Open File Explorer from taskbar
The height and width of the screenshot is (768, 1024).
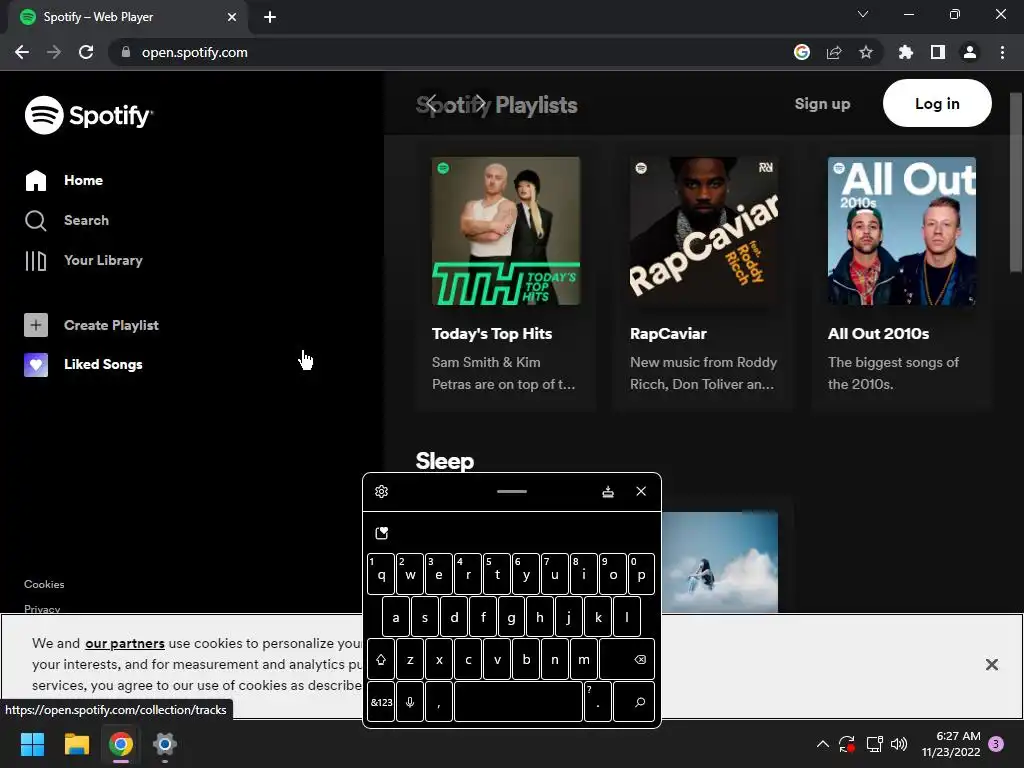click(76, 744)
